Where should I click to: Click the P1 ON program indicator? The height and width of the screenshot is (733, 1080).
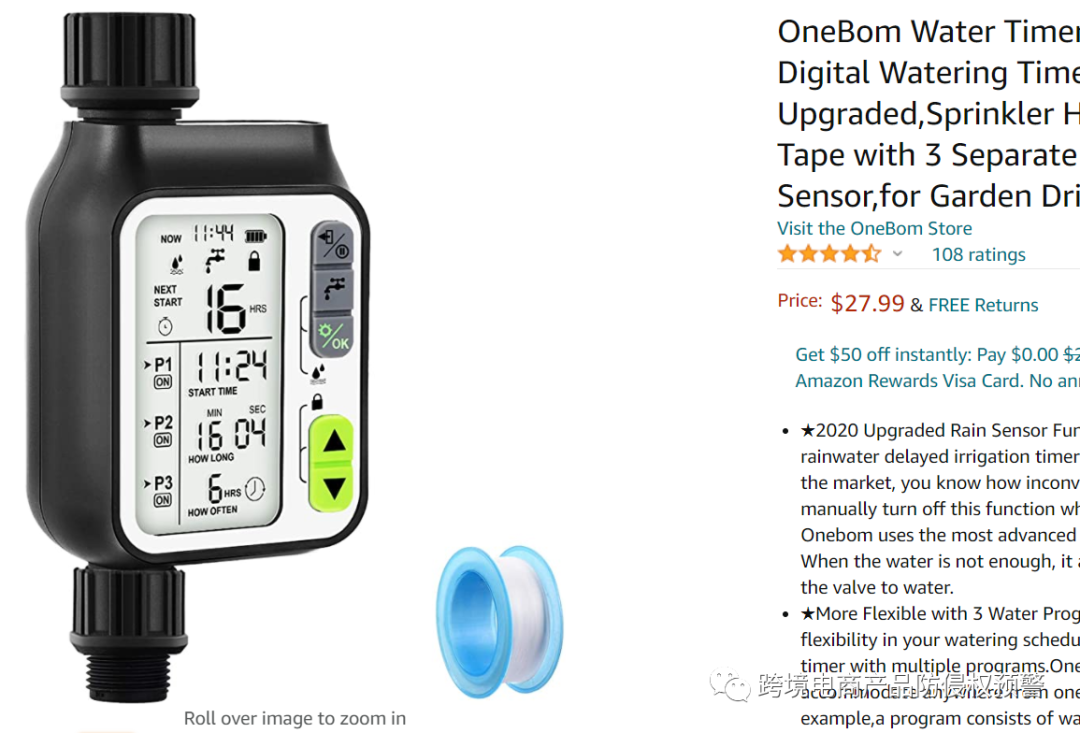tap(161, 373)
